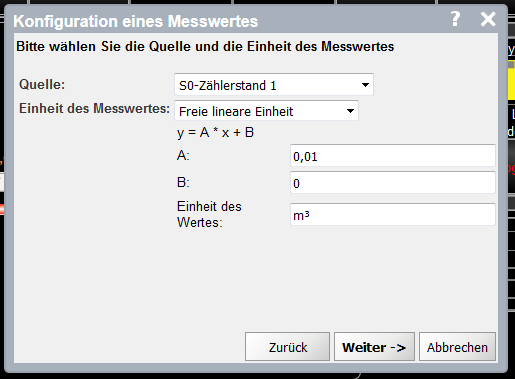Click the arrow on the Quelle combo box
The image size is (515, 379).
point(365,85)
